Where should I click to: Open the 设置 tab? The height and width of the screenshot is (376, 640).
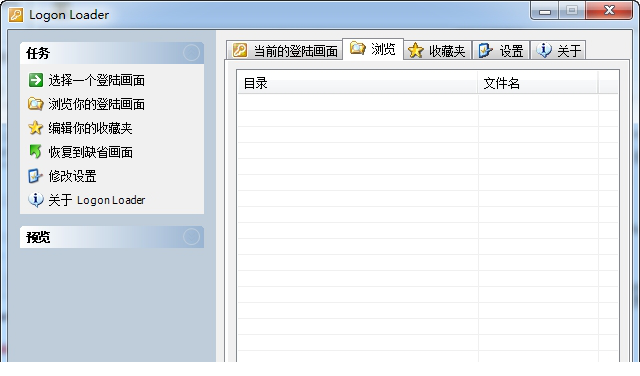point(501,51)
